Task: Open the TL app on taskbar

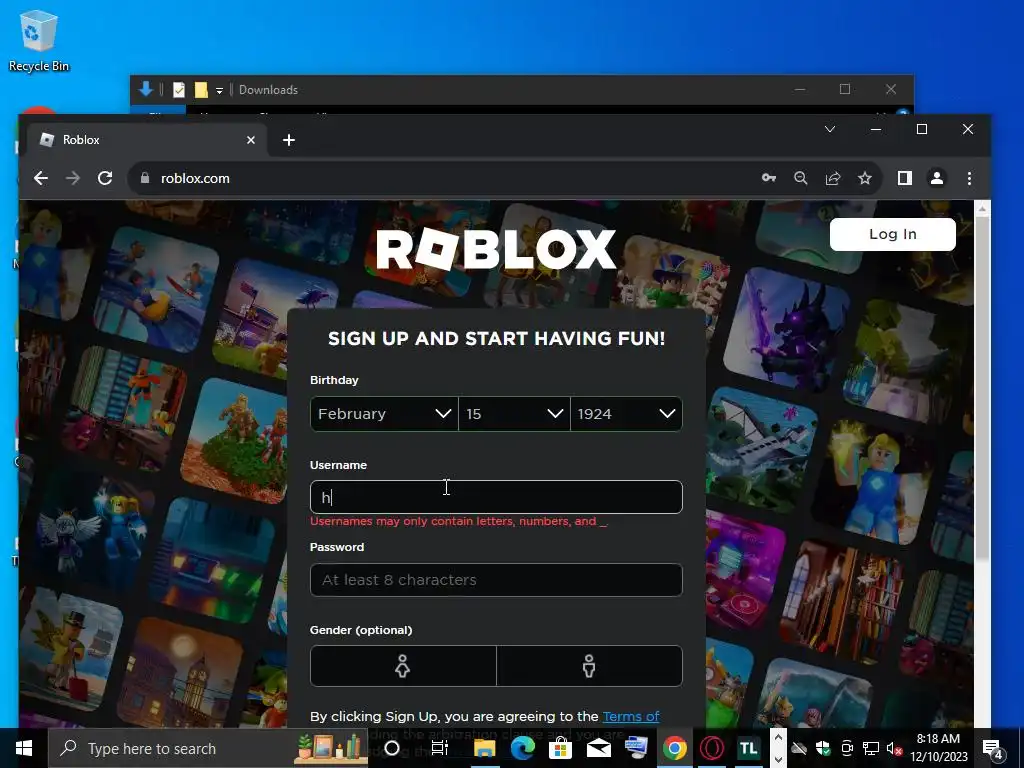Action: [x=749, y=748]
